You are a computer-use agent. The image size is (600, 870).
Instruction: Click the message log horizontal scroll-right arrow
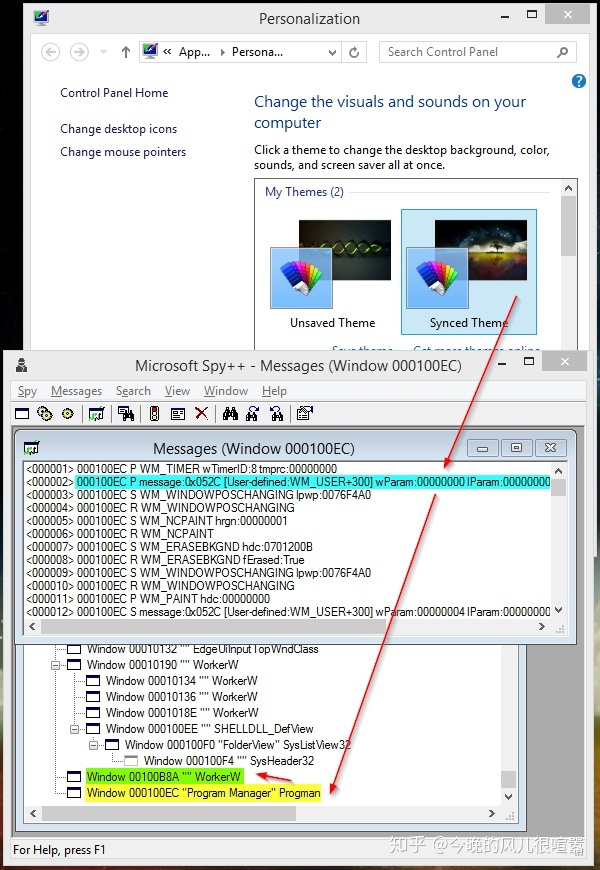542,626
